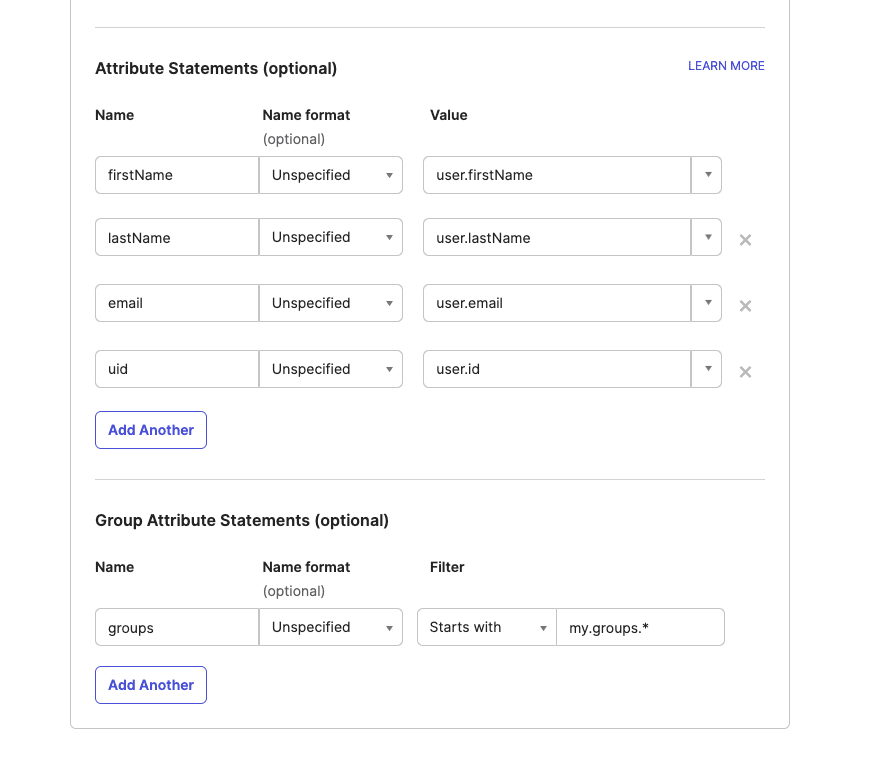
Task: Select the groups name input field
Action: (176, 627)
